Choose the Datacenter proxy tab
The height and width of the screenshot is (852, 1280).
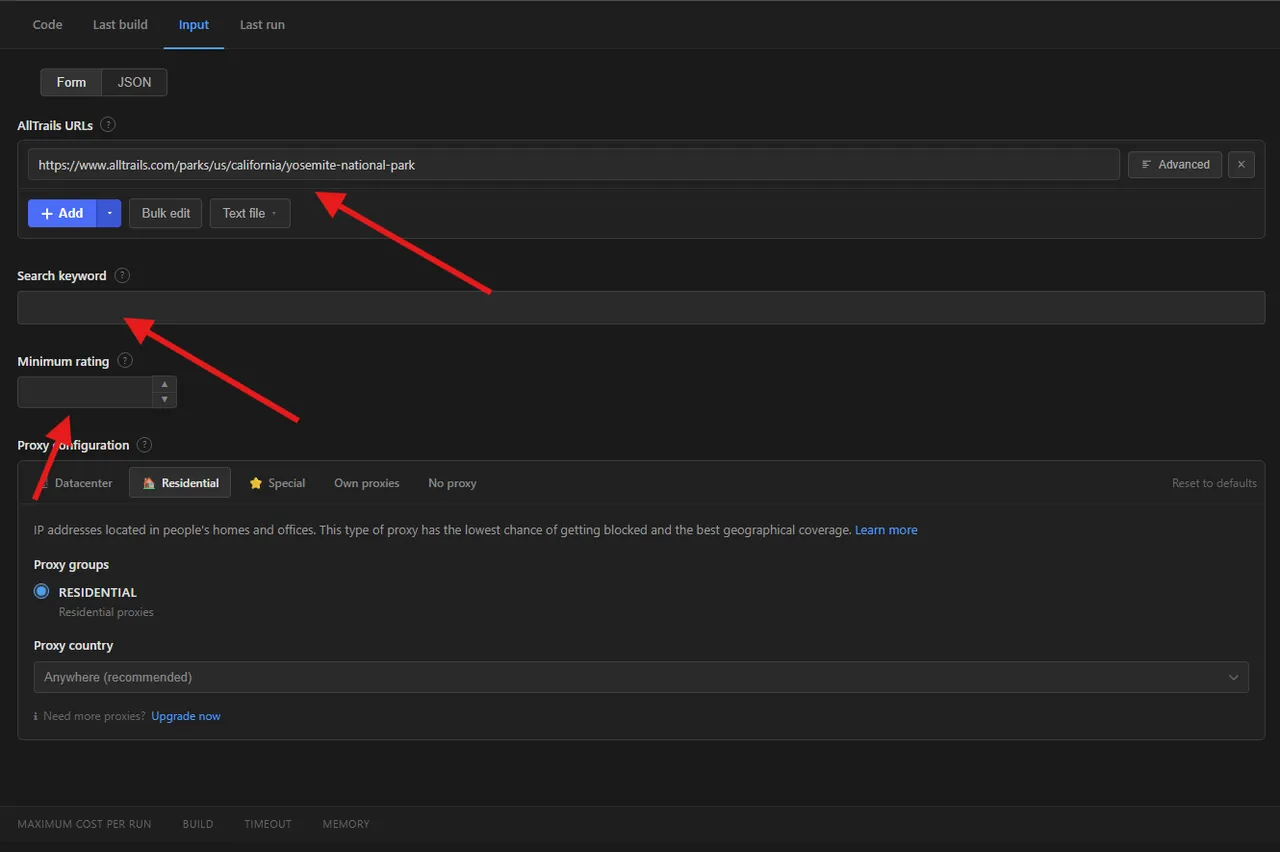[75, 483]
